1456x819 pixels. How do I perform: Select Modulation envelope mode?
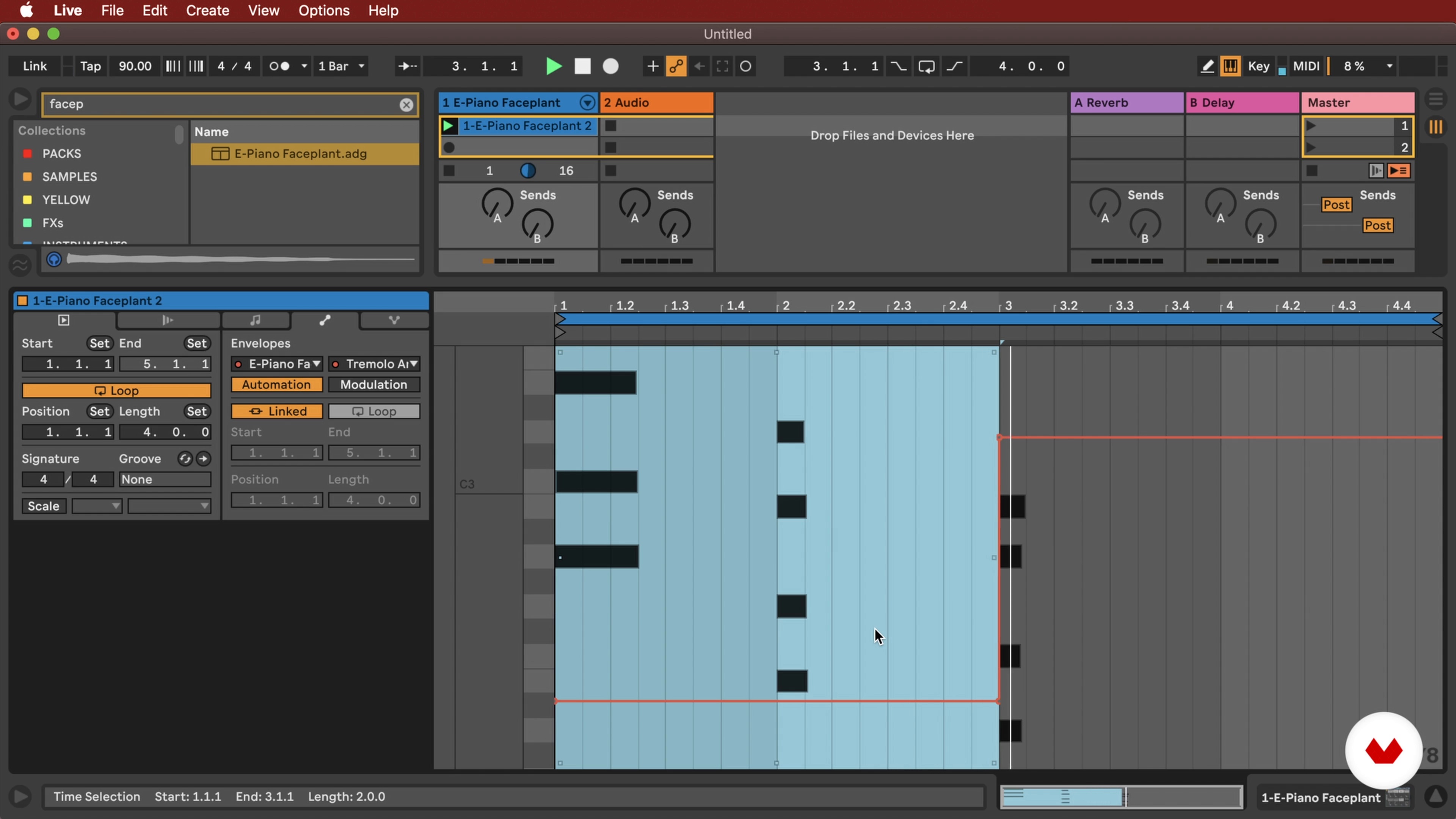373,385
